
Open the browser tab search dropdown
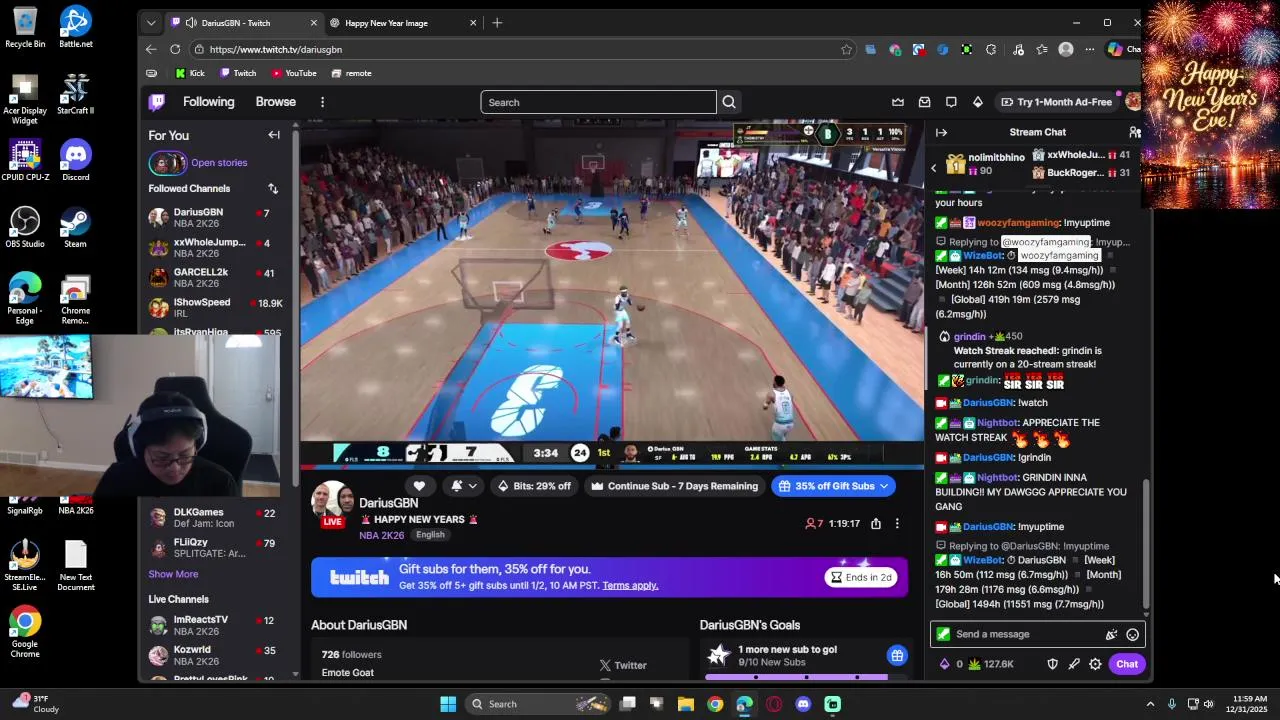tap(151, 23)
